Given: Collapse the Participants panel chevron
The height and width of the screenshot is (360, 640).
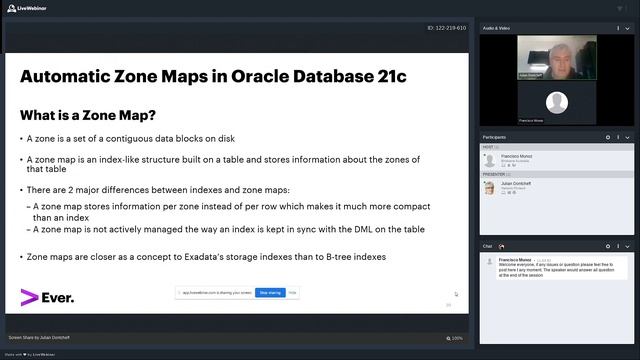Looking at the screenshot, I should pos(627,138).
